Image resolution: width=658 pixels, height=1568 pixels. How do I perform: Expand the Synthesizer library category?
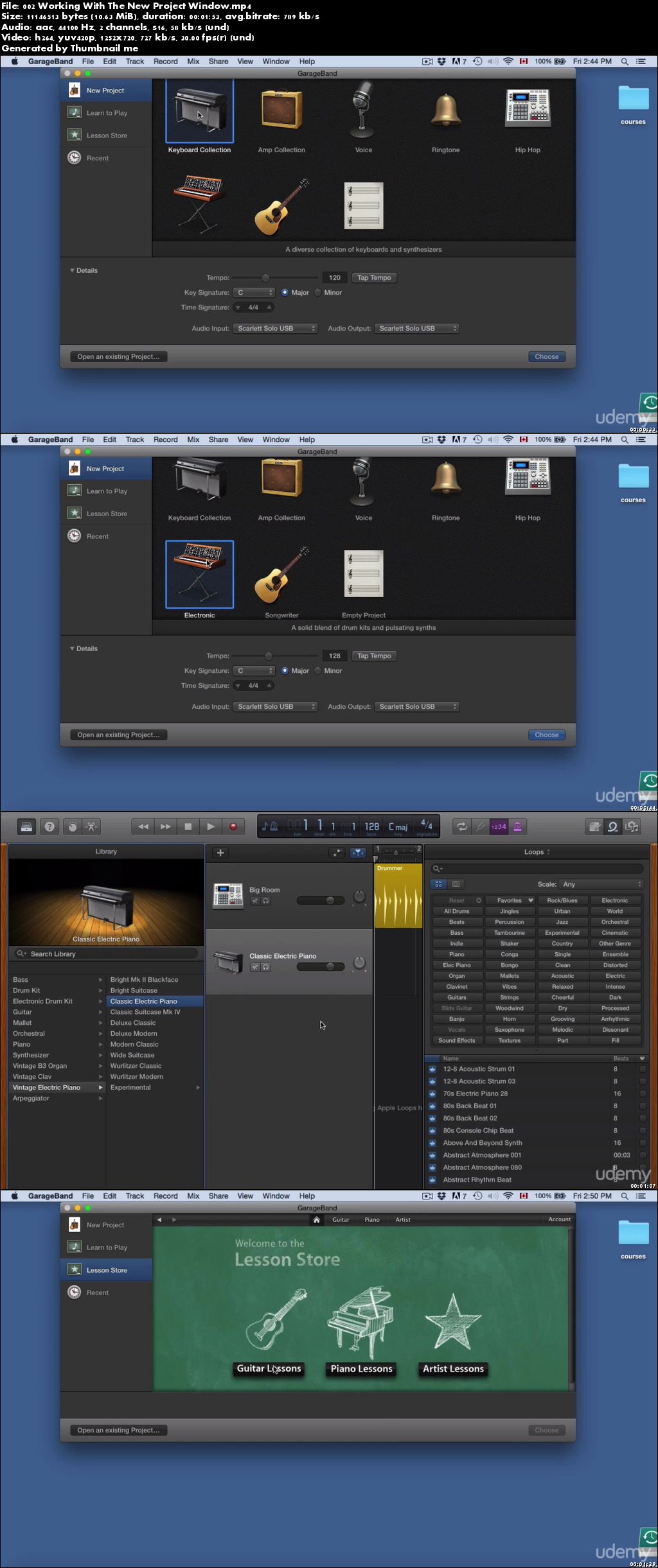coord(100,1056)
